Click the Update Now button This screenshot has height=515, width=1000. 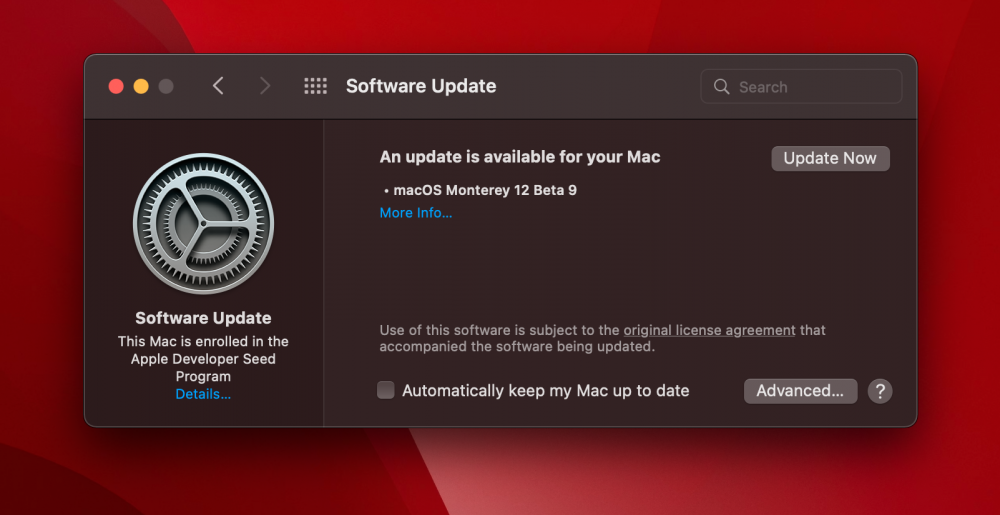coord(830,159)
